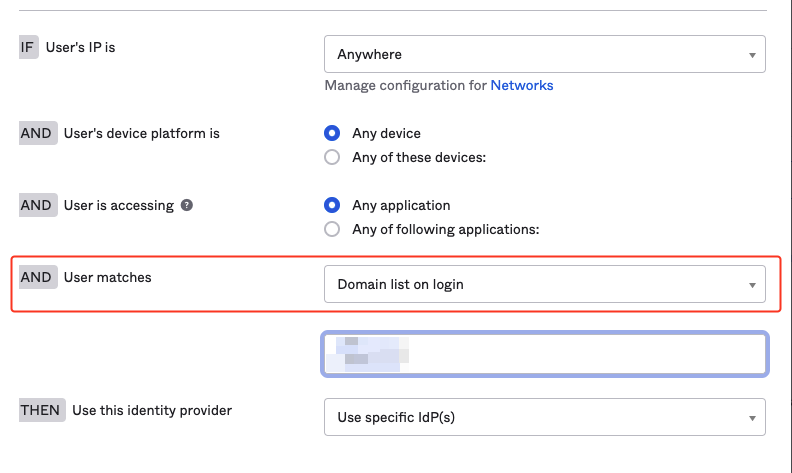
Task: Open the "Use specific IdP(s)" dropdown
Action: click(545, 417)
